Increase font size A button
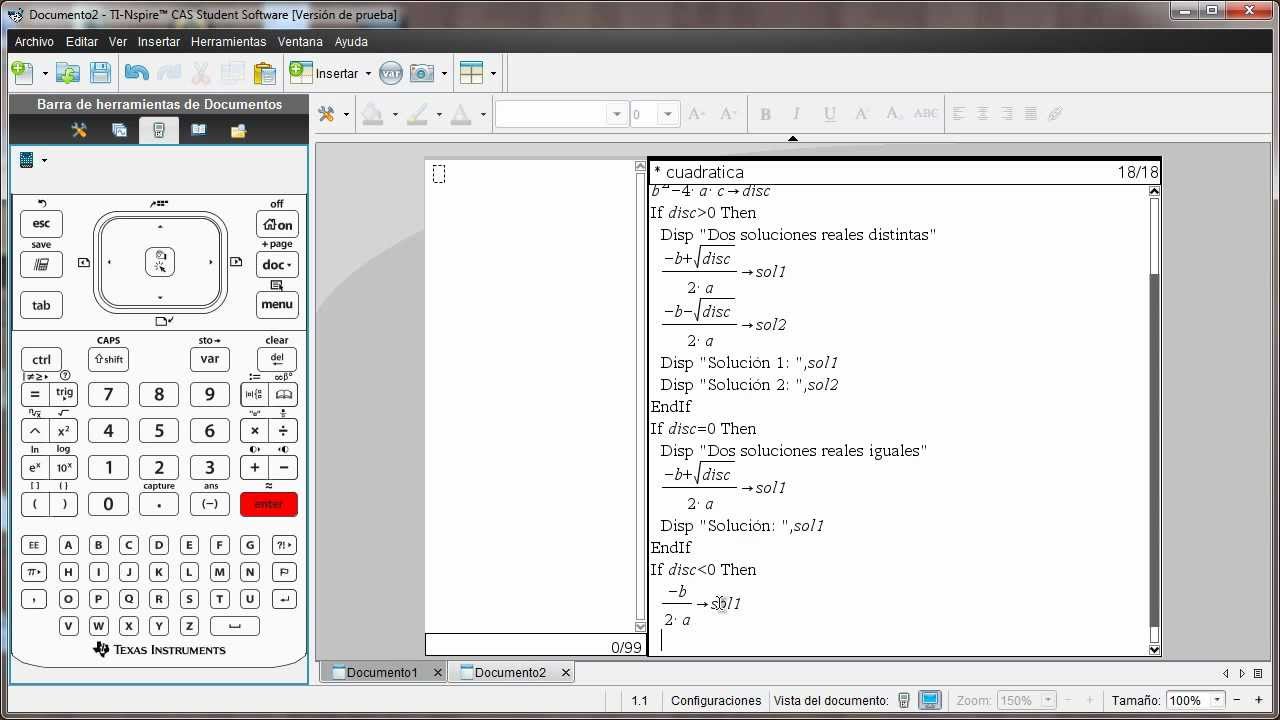 click(x=697, y=114)
